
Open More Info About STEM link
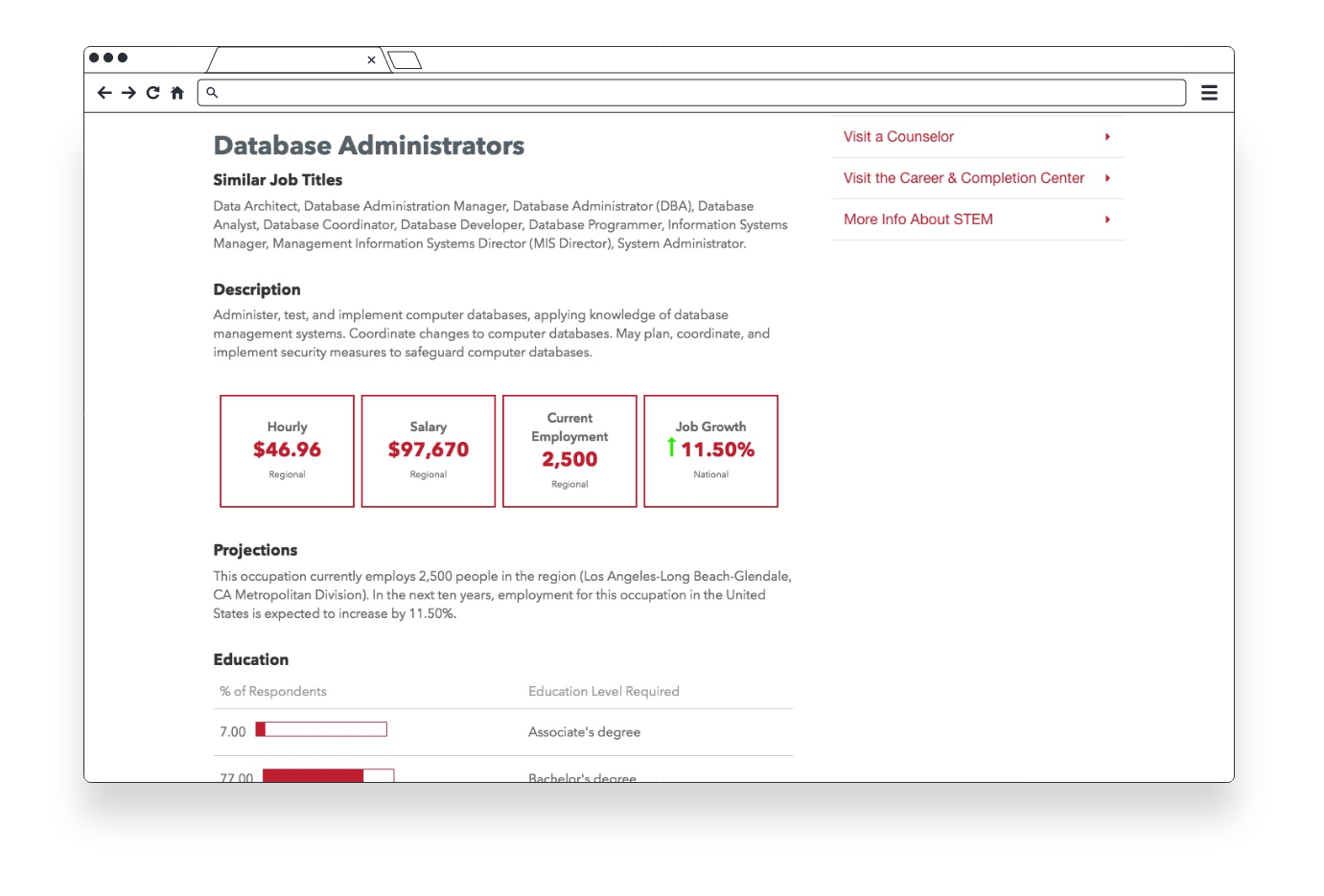pyautogui.click(x=918, y=219)
